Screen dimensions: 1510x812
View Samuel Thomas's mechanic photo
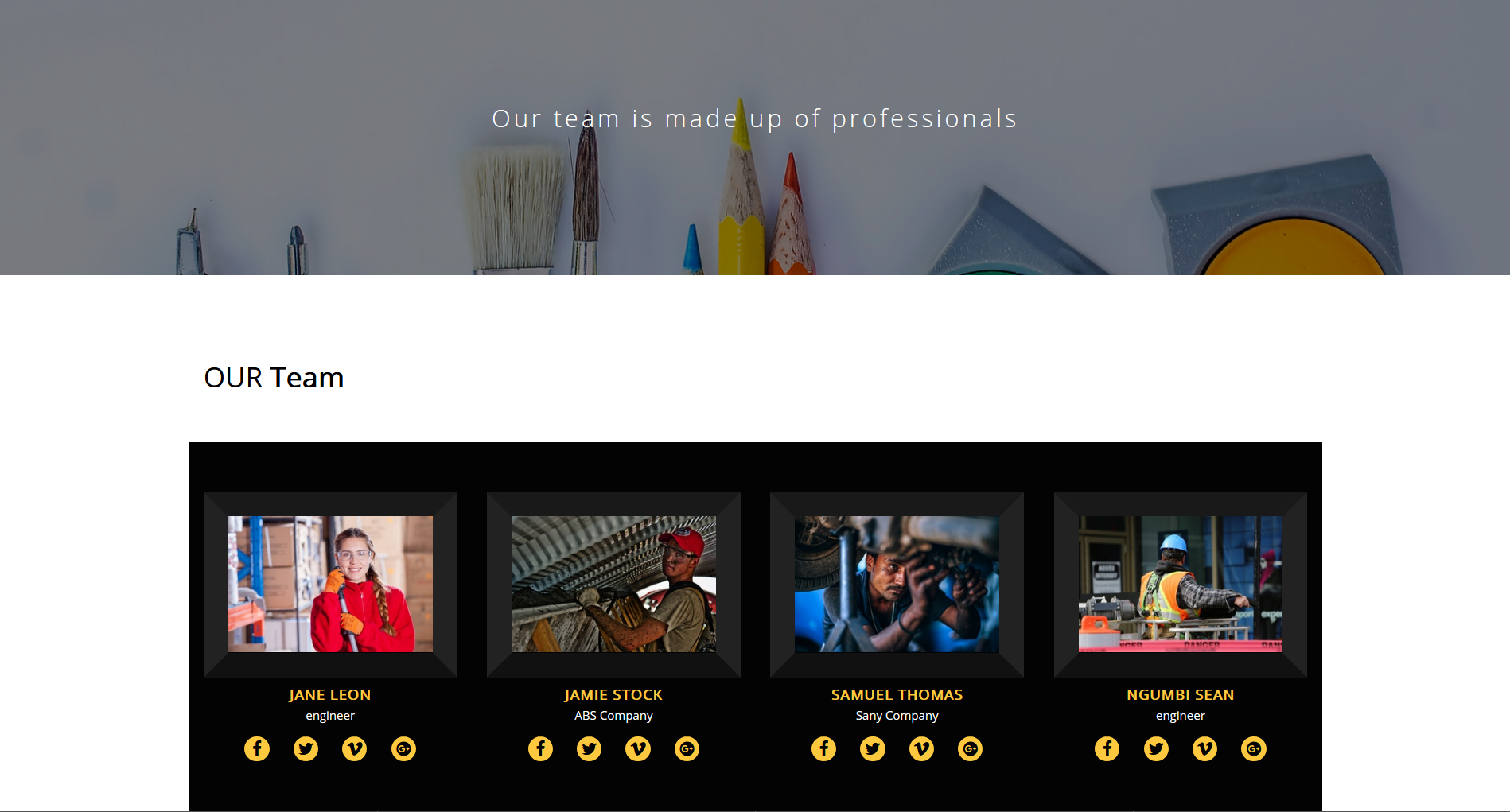point(897,585)
